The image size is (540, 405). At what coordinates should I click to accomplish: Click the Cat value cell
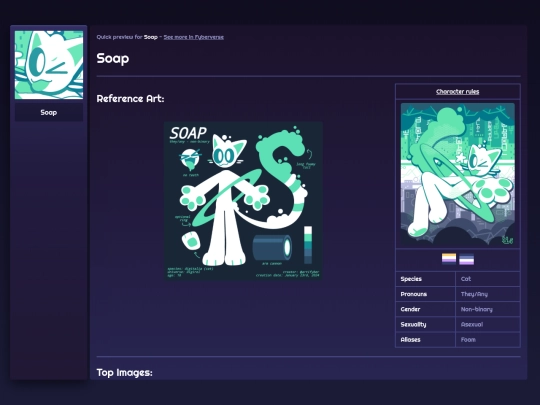click(x=488, y=279)
